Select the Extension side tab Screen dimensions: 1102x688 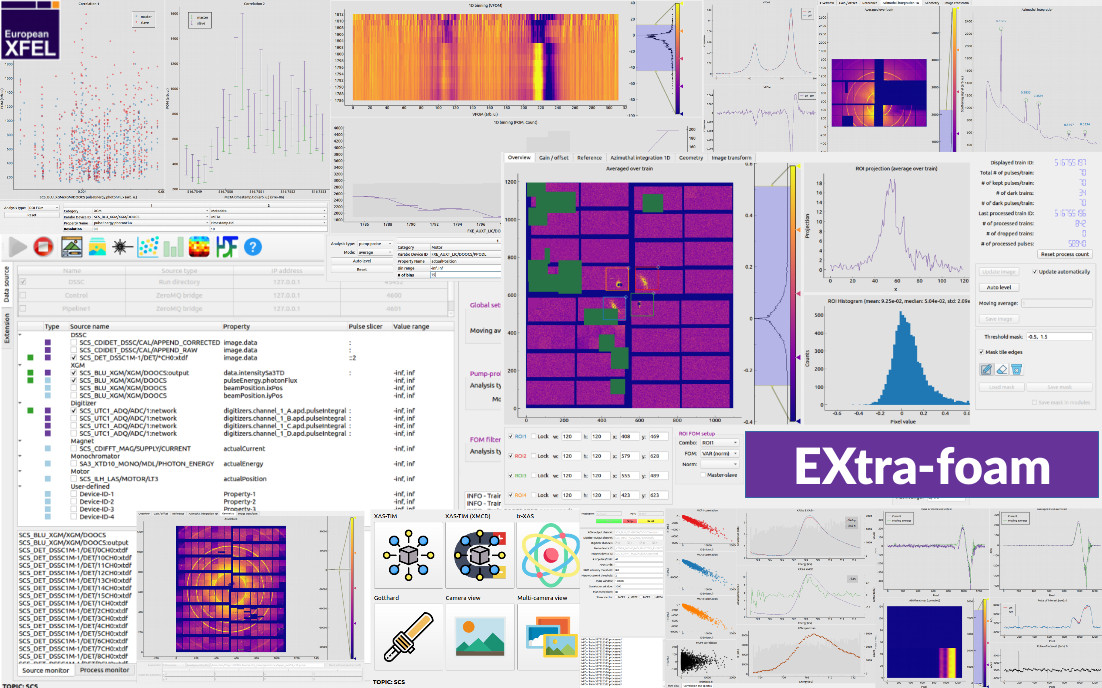click(7, 328)
